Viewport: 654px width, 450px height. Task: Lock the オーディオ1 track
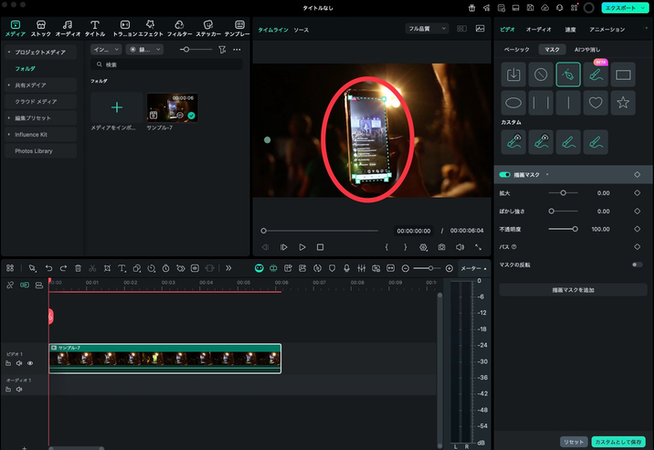point(8,389)
